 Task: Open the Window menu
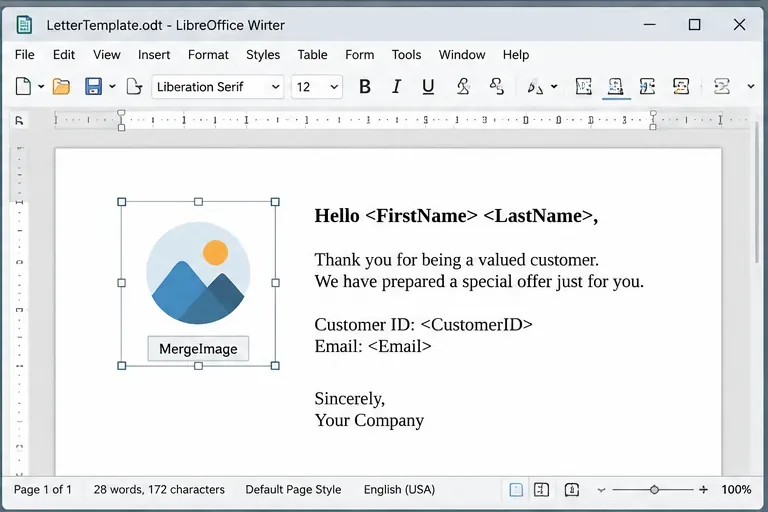coord(461,54)
